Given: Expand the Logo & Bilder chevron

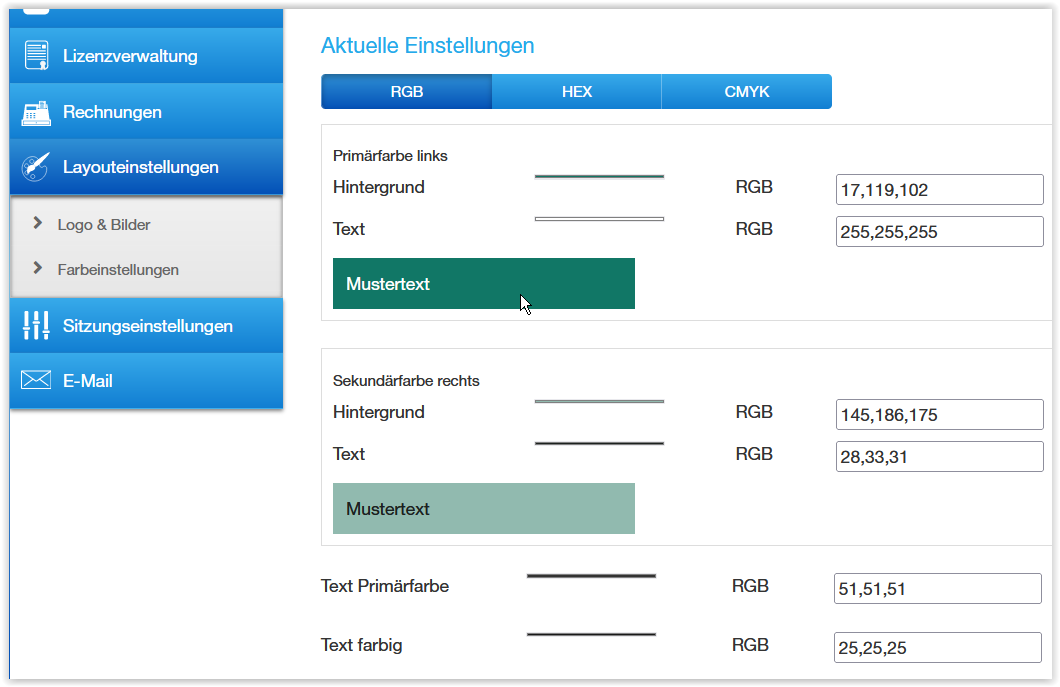Looking at the screenshot, I should [x=38, y=224].
